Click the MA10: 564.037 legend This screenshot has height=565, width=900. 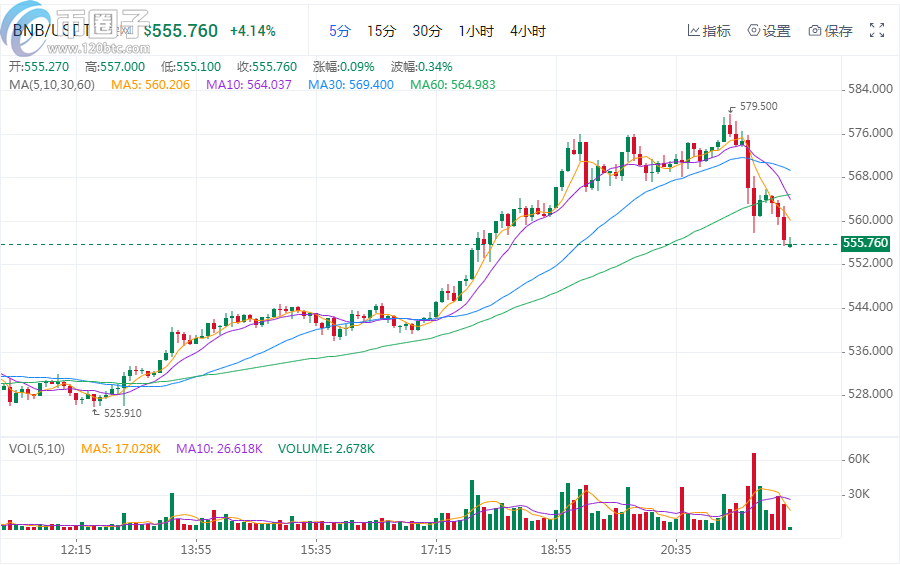249,85
